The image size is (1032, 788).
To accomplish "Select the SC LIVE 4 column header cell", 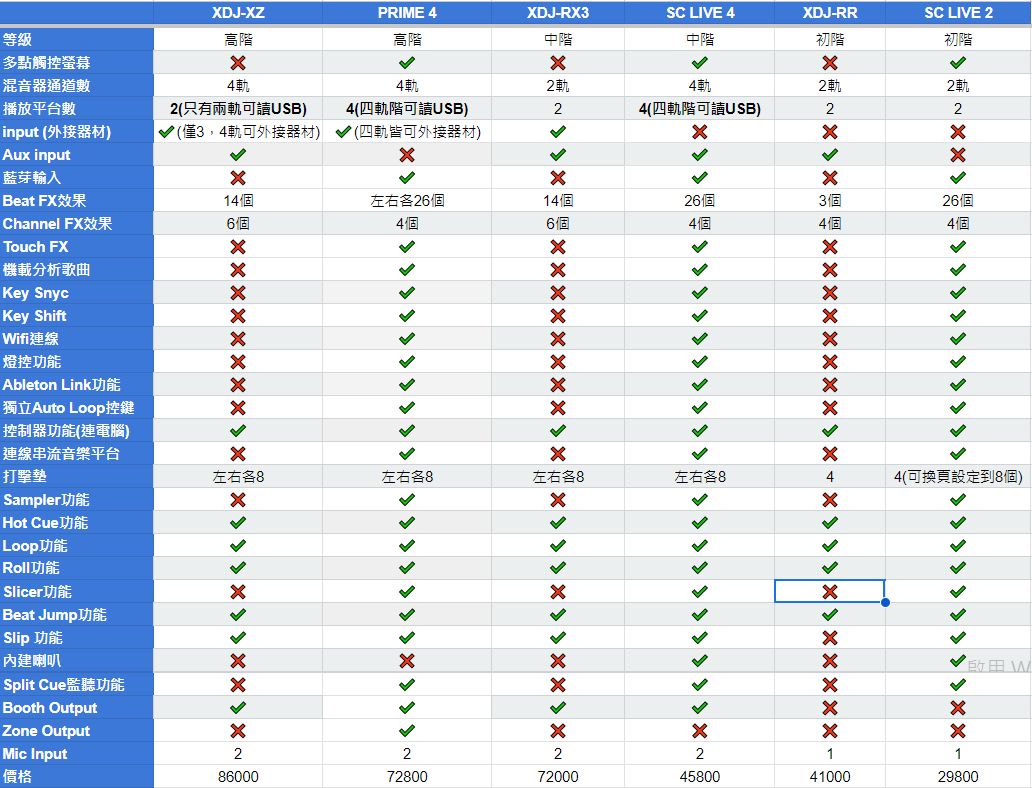I will pos(699,13).
